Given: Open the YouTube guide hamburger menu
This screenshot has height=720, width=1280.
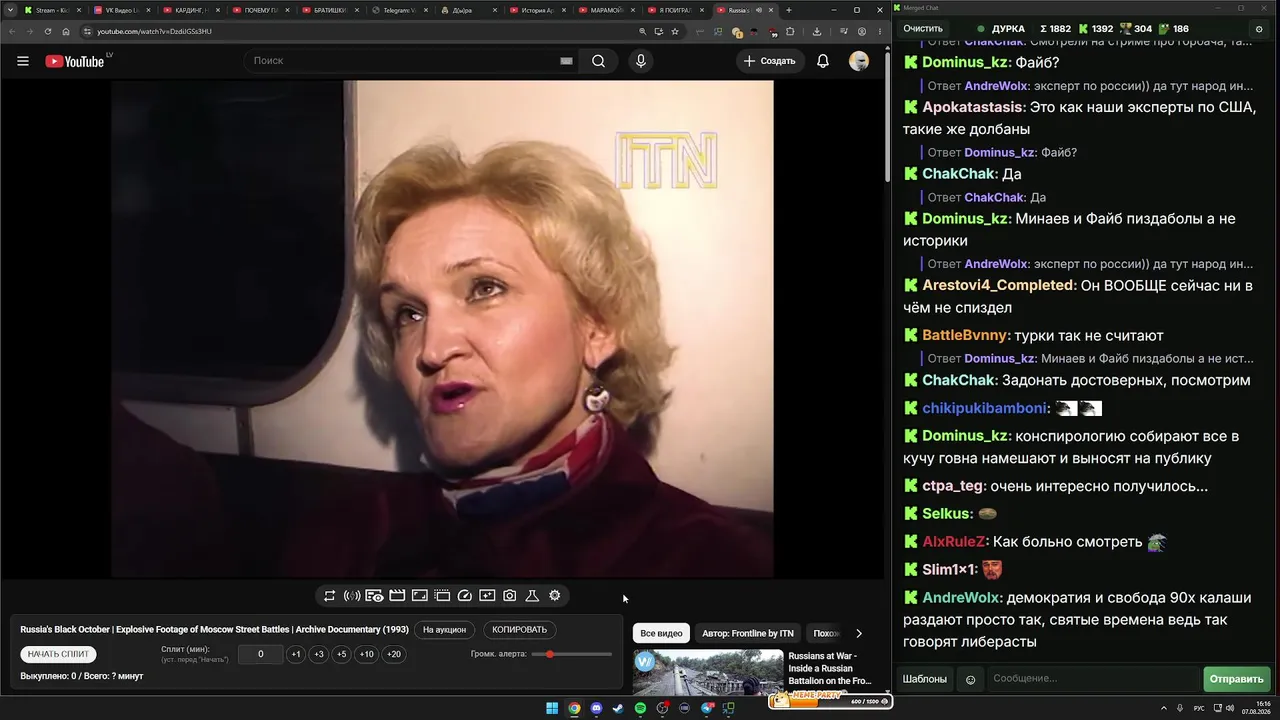Looking at the screenshot, I should click(23, 61).
